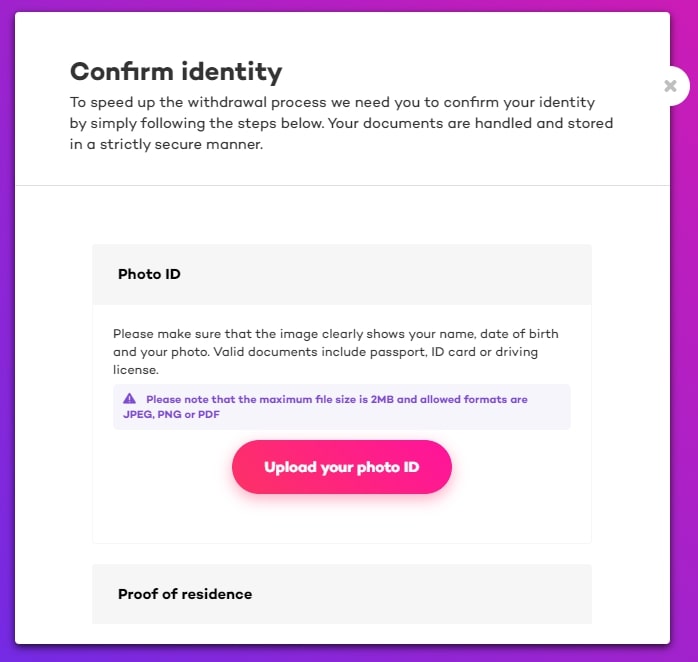Click the purple backdrop outside the dialog

point(7,331)
